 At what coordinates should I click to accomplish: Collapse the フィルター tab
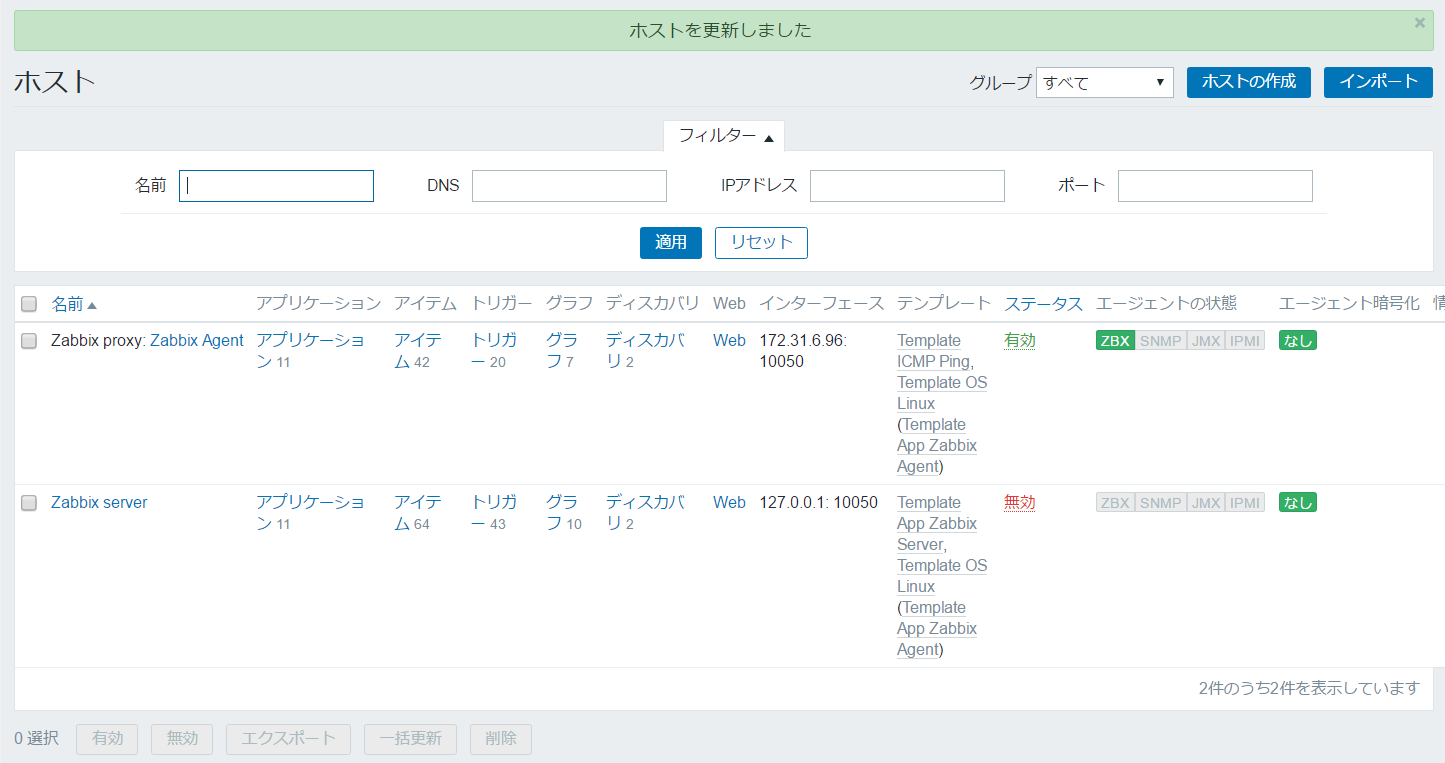coord(725,136)
